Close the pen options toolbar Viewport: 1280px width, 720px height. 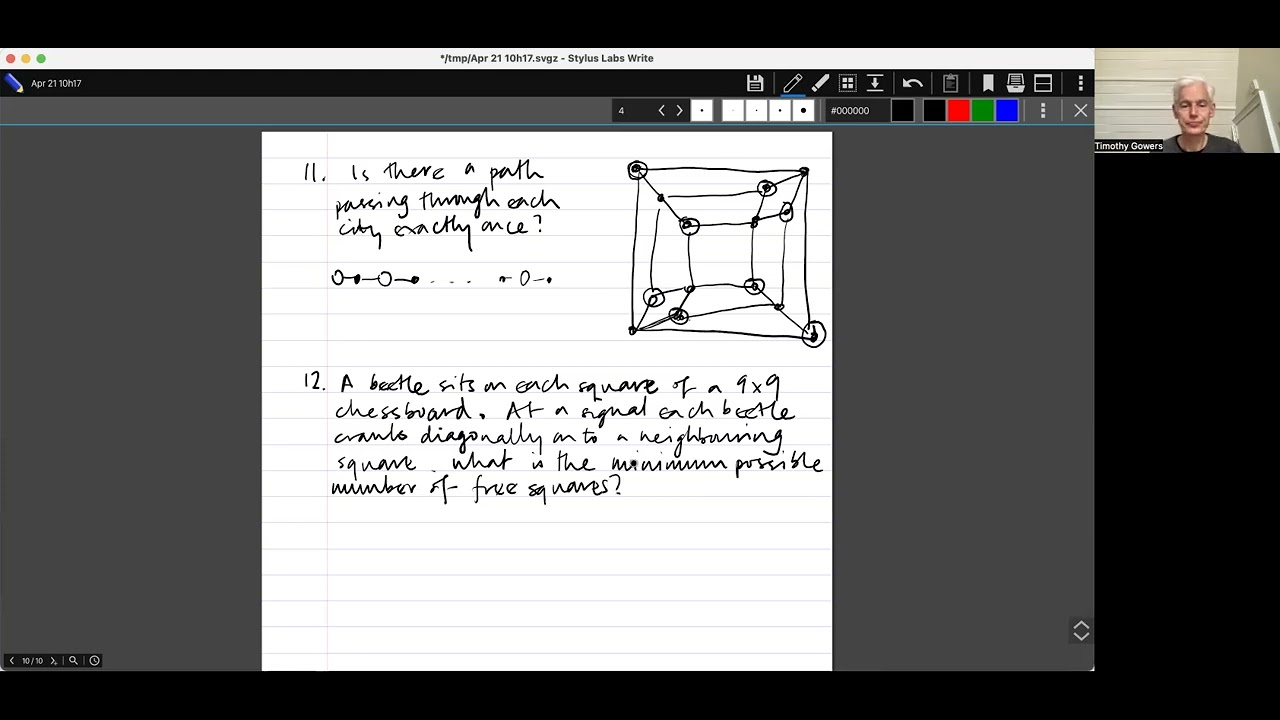tap(1080, 111)
